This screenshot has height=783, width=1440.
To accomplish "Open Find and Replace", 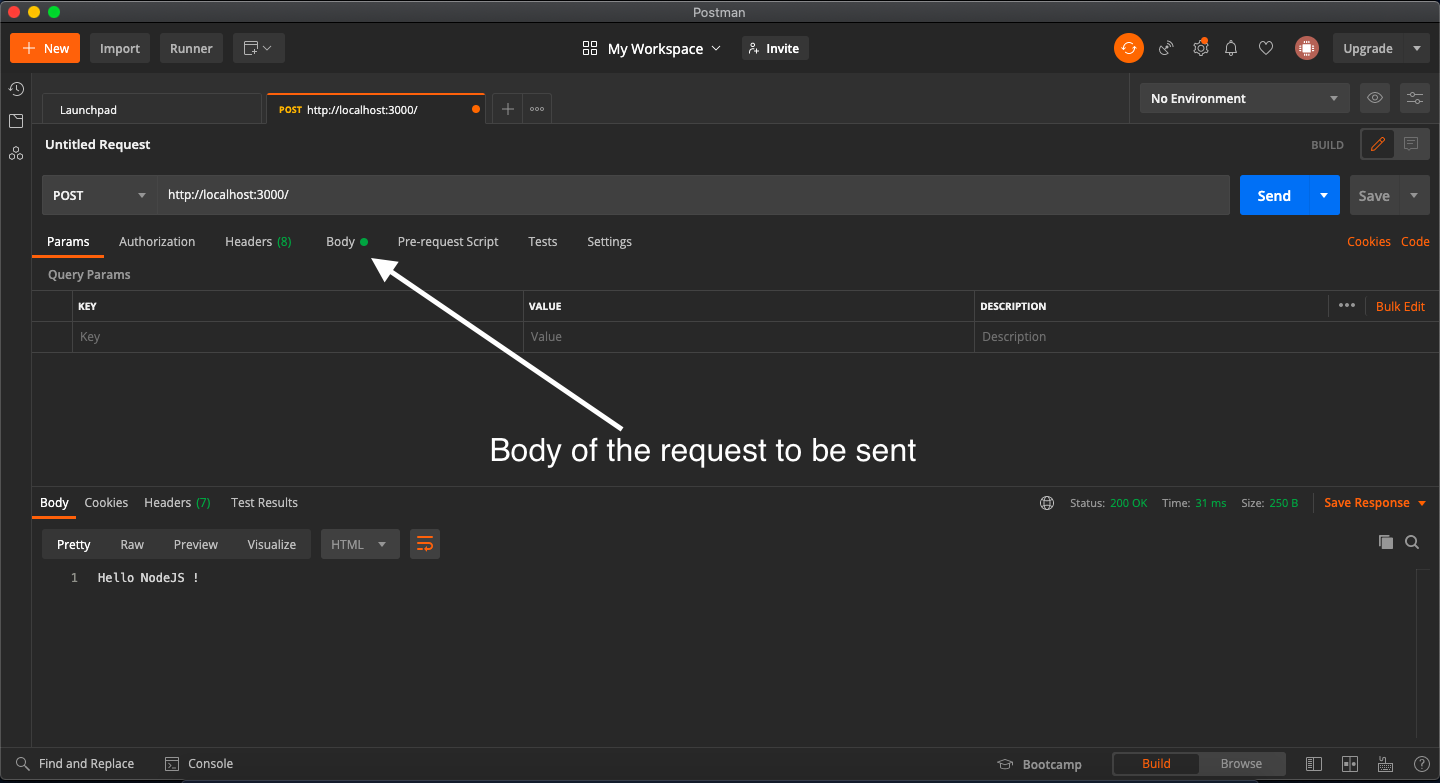I will (x=75, y=764).
